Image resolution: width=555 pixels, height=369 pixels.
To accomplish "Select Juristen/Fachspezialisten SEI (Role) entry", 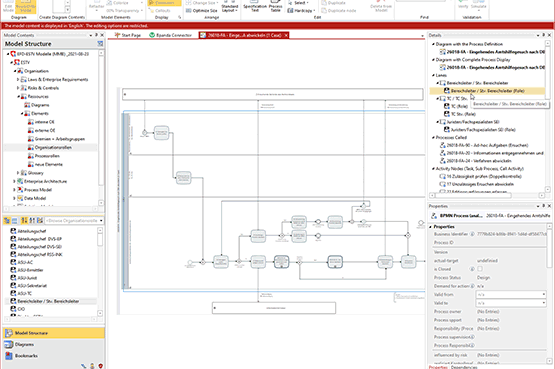I will pyautogui.click(x=480, y=130).
